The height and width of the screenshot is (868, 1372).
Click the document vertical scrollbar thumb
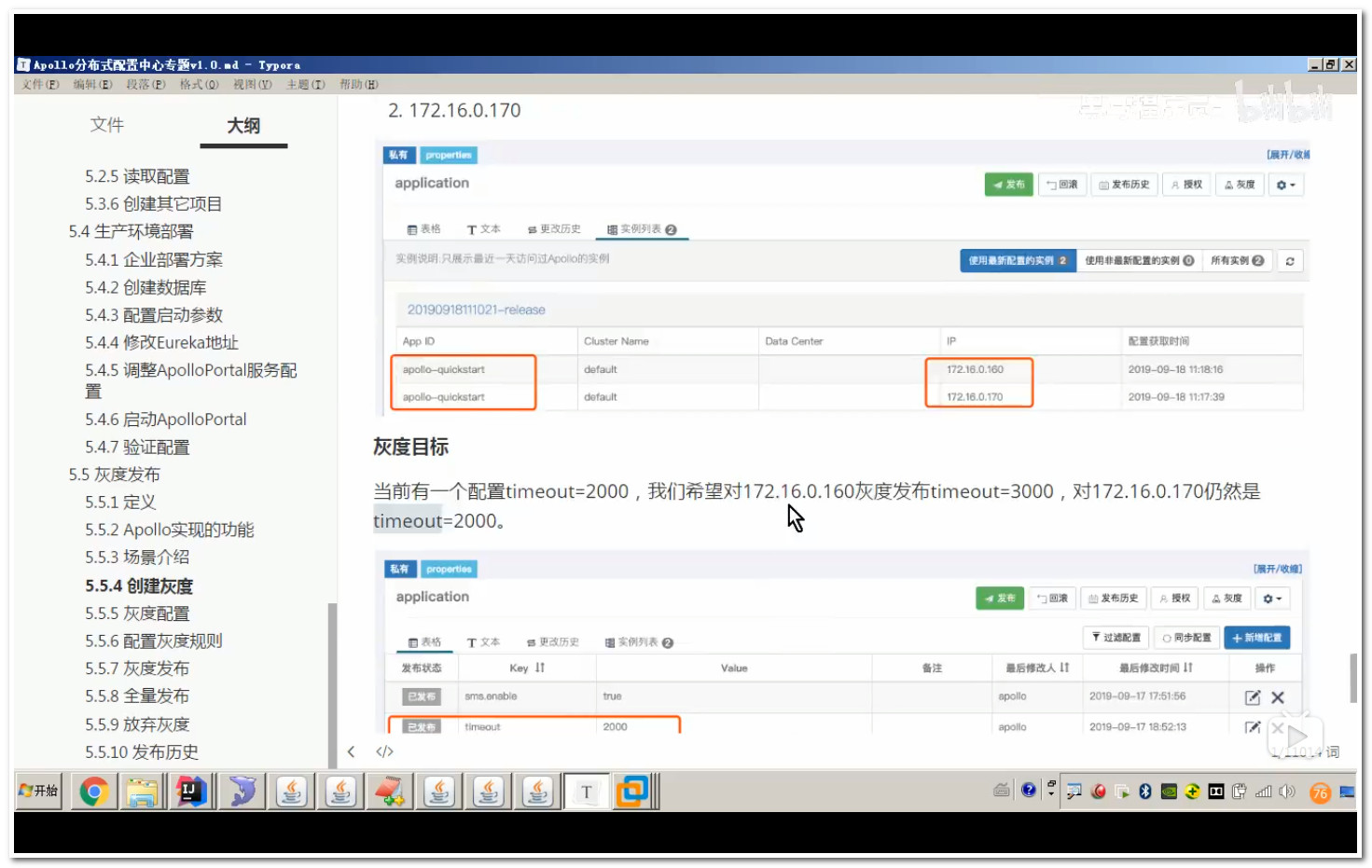[x=1353, y=678]
